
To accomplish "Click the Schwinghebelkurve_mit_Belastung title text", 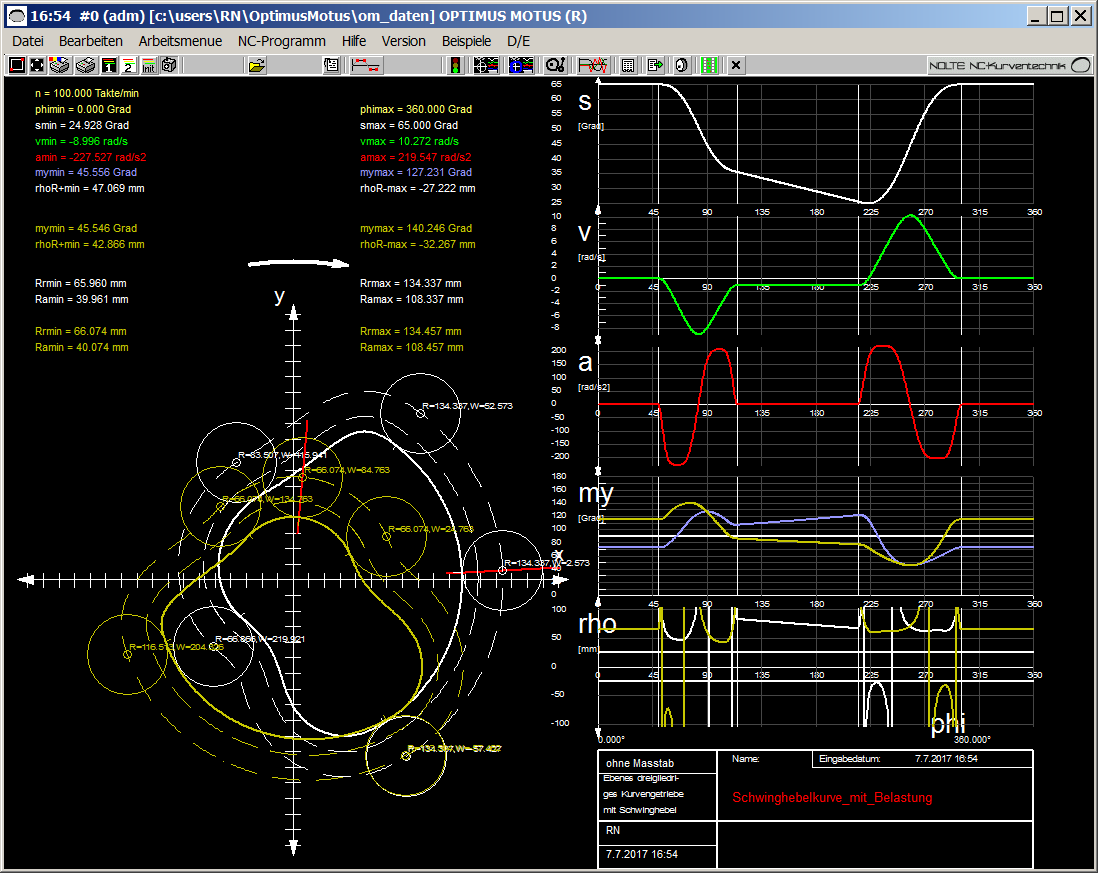I will (x=832, y=797).
